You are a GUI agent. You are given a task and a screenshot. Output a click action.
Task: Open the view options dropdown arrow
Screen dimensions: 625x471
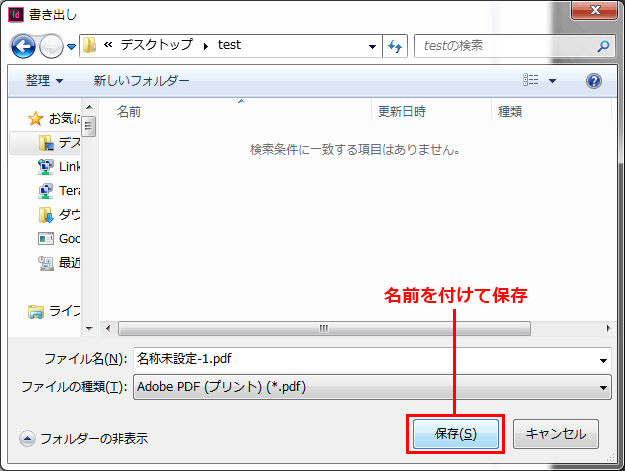point(552,81)
